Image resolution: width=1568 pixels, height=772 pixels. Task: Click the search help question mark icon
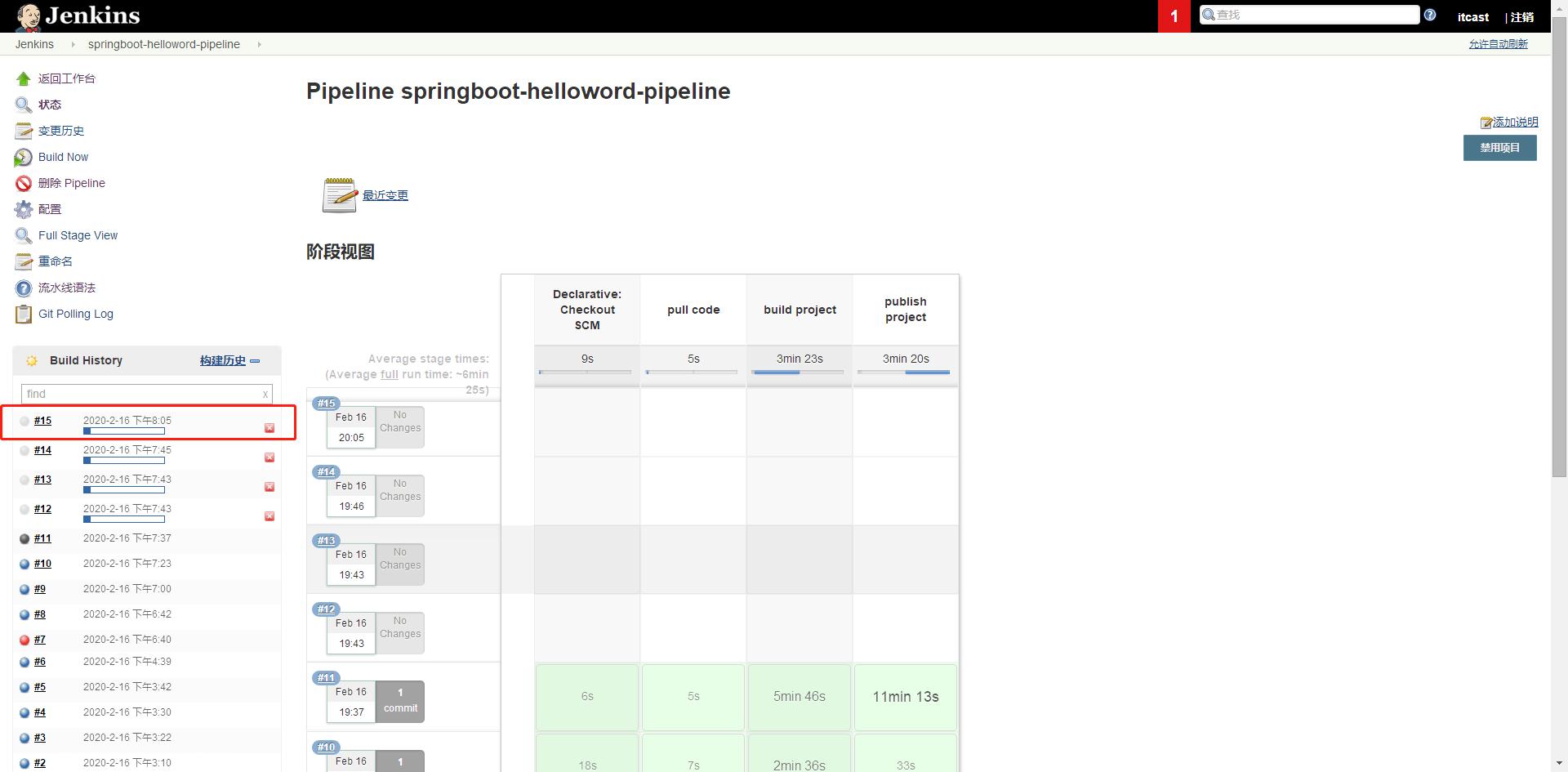coord(1430,15)
